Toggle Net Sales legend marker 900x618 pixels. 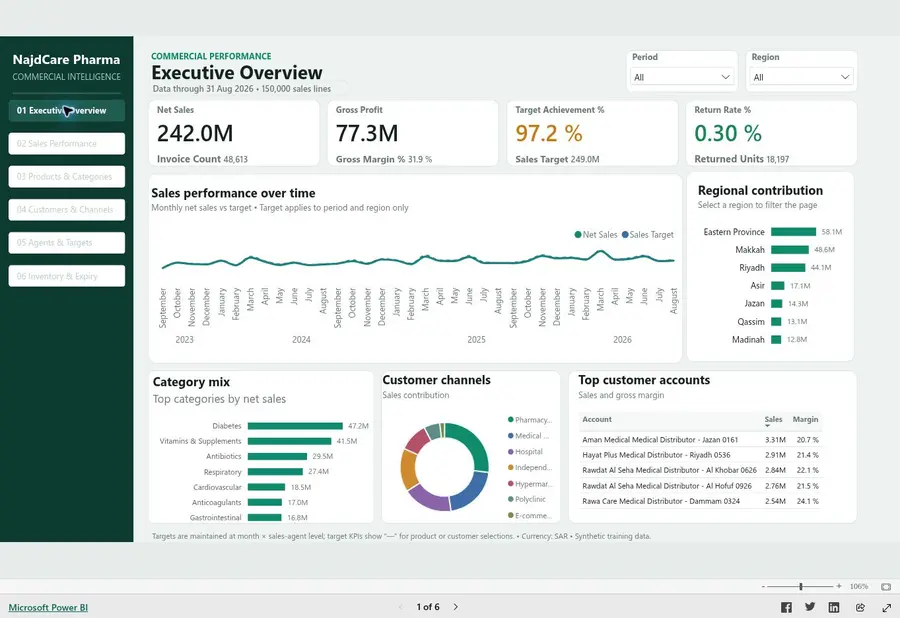coord(577,235)
